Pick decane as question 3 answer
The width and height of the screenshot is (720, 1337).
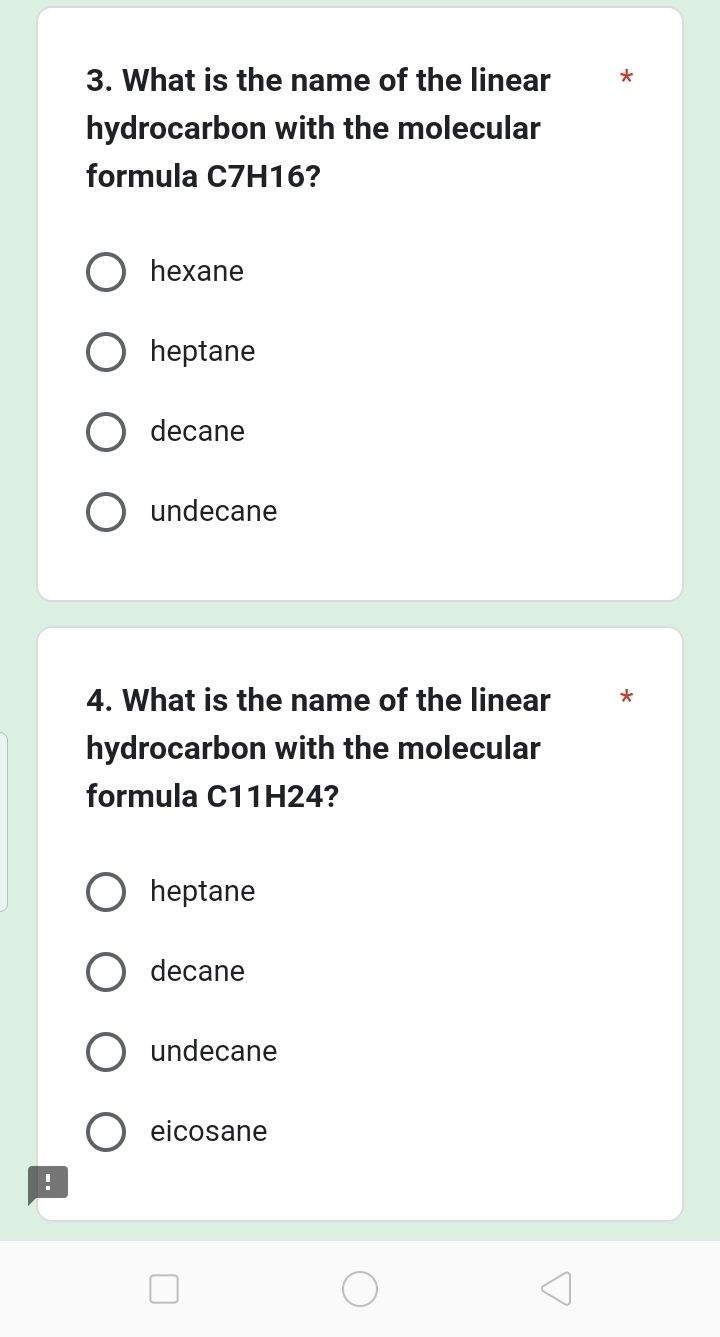tap(106, 432)
